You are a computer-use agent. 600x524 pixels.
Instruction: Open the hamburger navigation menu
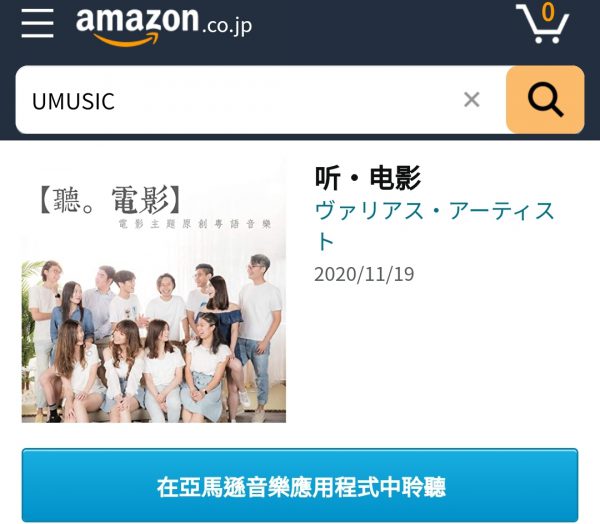coord(38,24)
